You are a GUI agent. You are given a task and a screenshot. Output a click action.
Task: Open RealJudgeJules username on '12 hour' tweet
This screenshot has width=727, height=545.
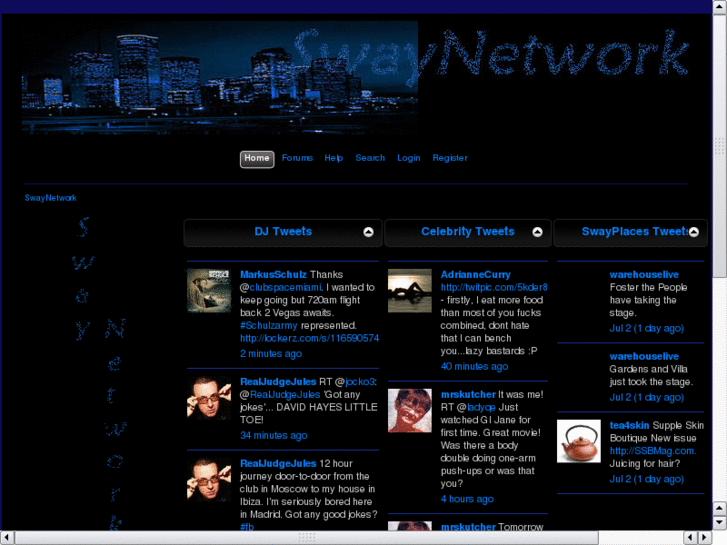pyautogui.click(x=278, y=463)
